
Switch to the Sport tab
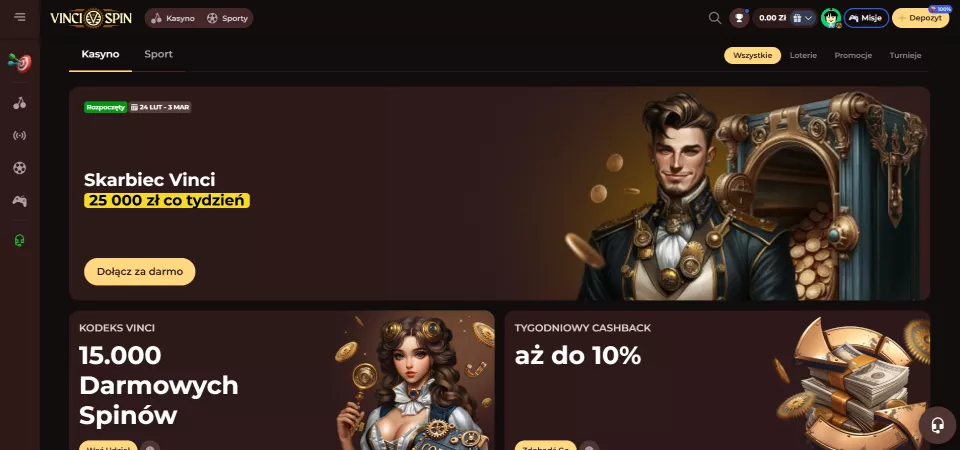(159, 54)
